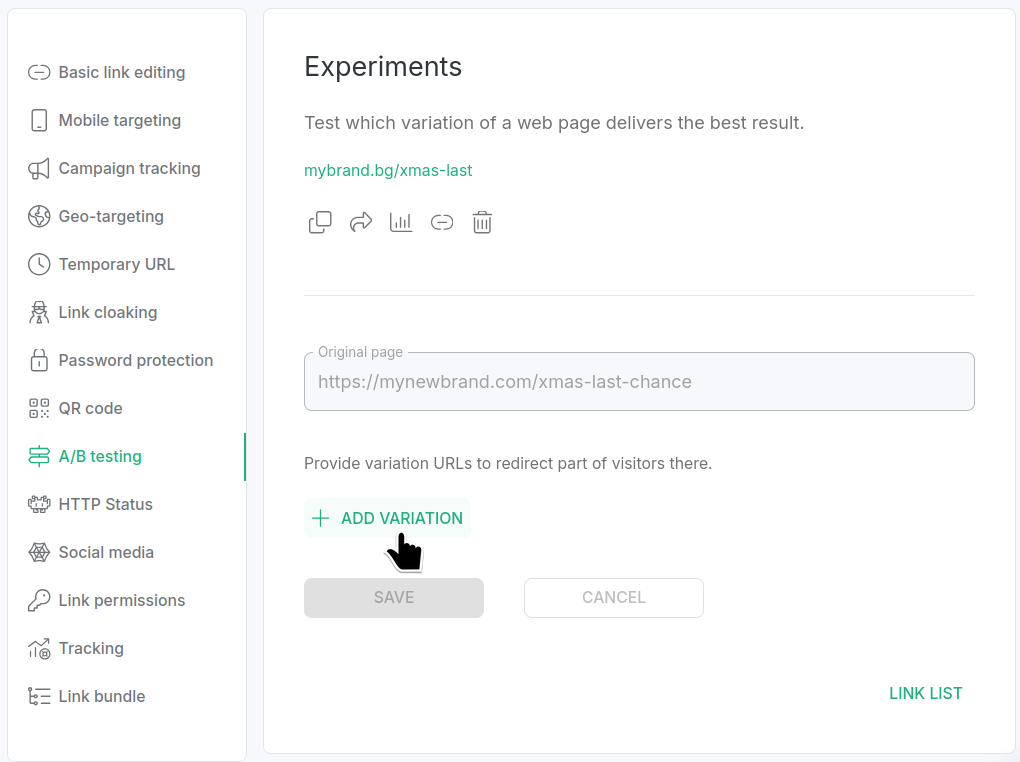Viewport: 1020px width, 762px height.
Task: Open link statistics chart icon
Action: [x=401, y=222]
